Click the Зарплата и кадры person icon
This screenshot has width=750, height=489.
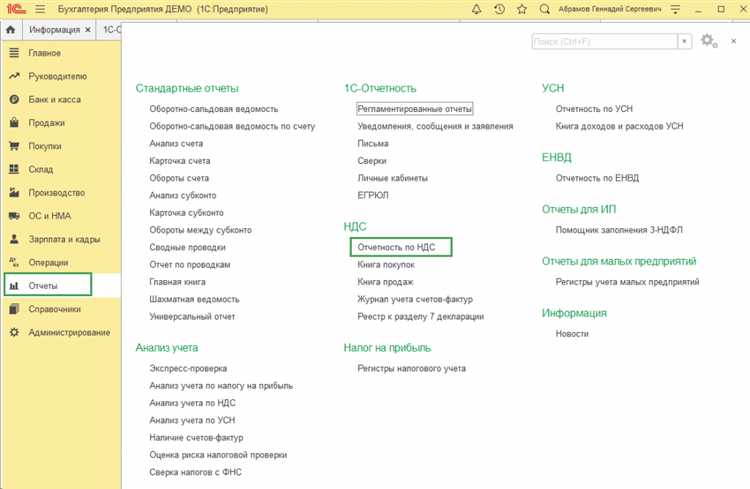(14, 239)
